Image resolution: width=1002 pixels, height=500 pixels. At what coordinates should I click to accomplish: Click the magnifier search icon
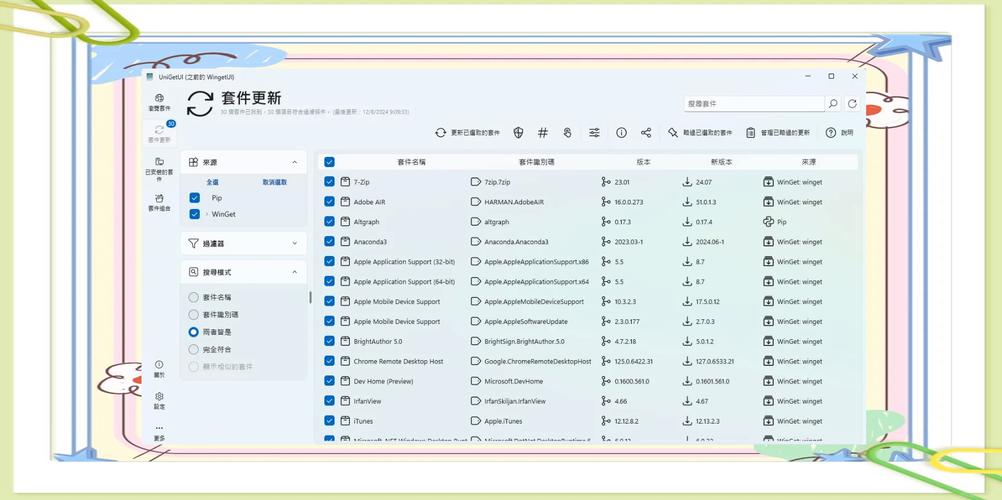833,104
